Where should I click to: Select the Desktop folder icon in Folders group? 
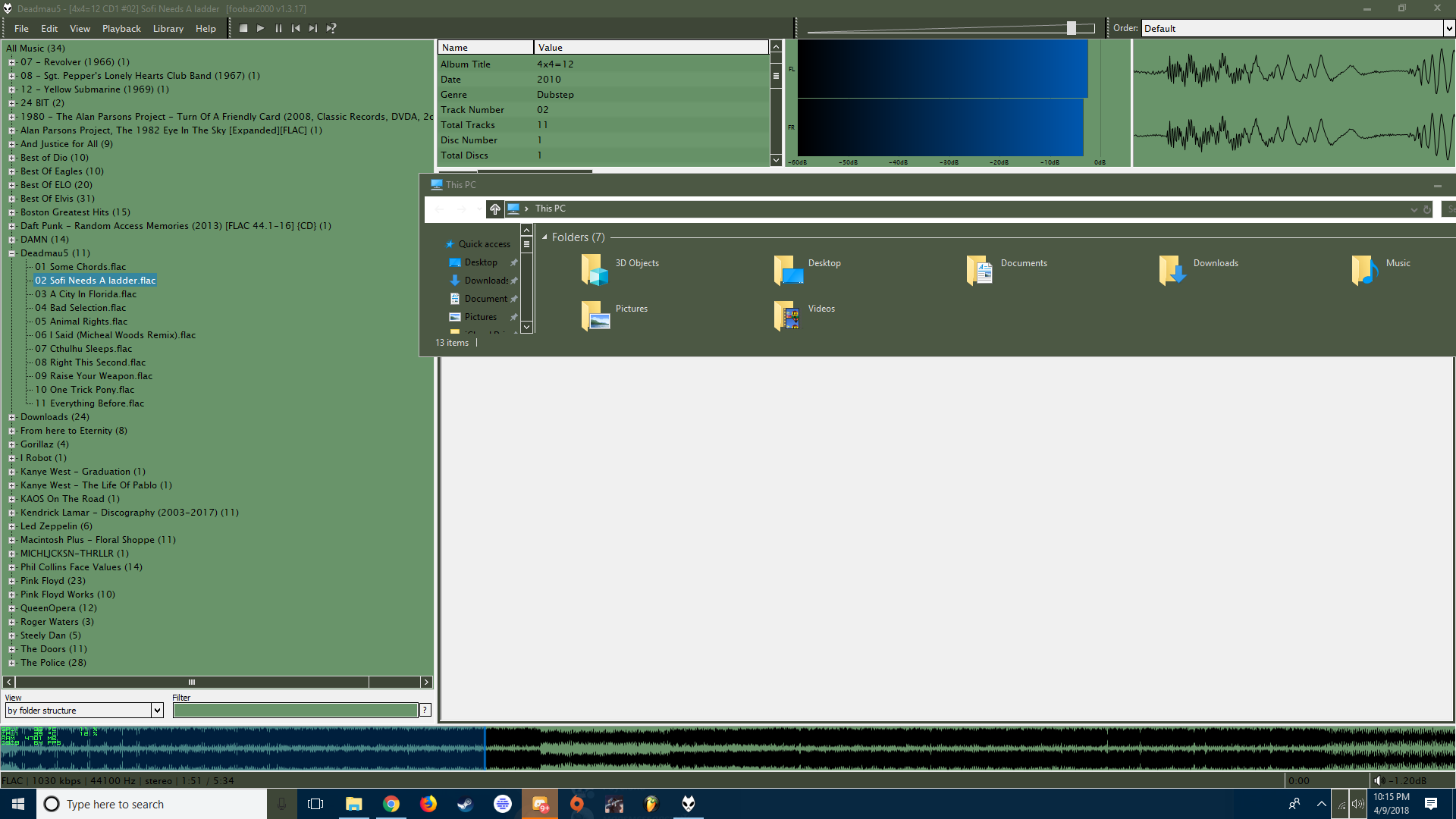[788, 269]
